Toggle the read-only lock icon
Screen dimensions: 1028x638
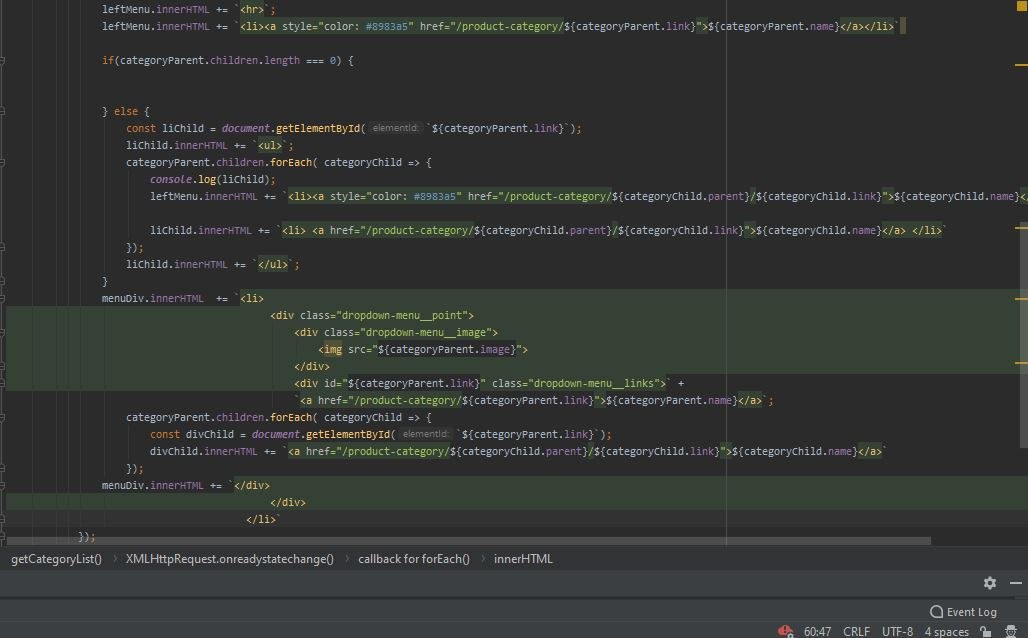(985, 631)
